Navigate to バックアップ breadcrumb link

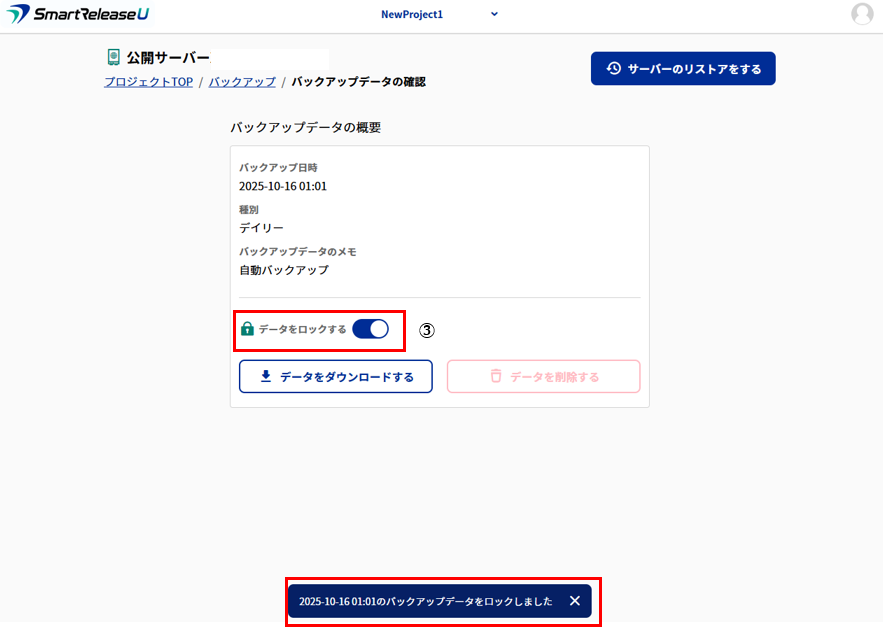click(x=242, y=82)
